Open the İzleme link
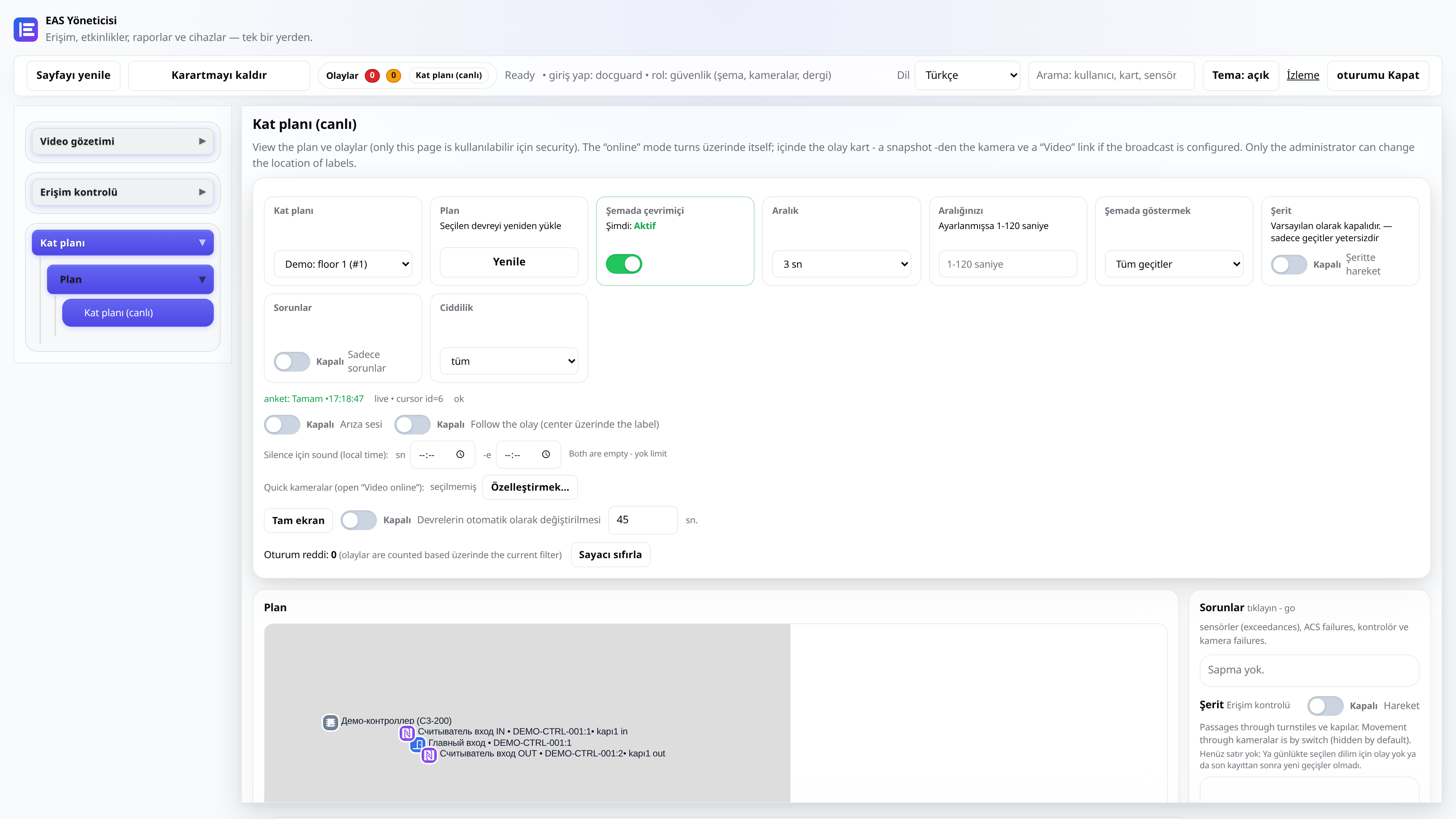The height and width of the screenshot is (819, 1456). (1303, 75)
